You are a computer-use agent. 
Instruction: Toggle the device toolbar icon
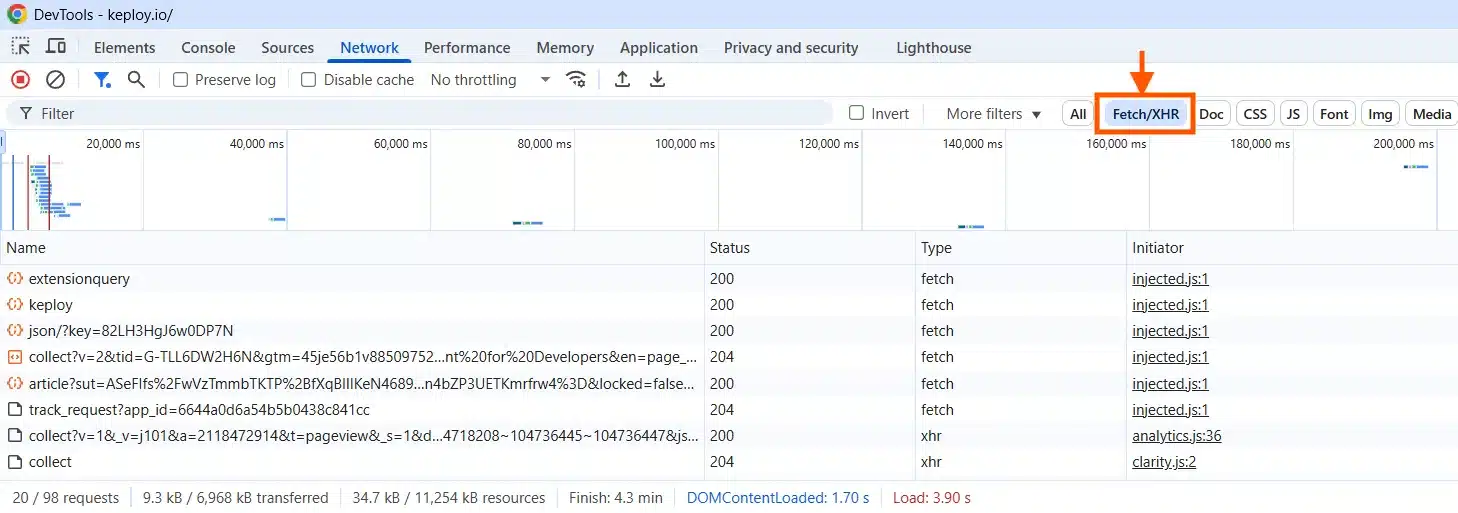(x=56, y=47)
